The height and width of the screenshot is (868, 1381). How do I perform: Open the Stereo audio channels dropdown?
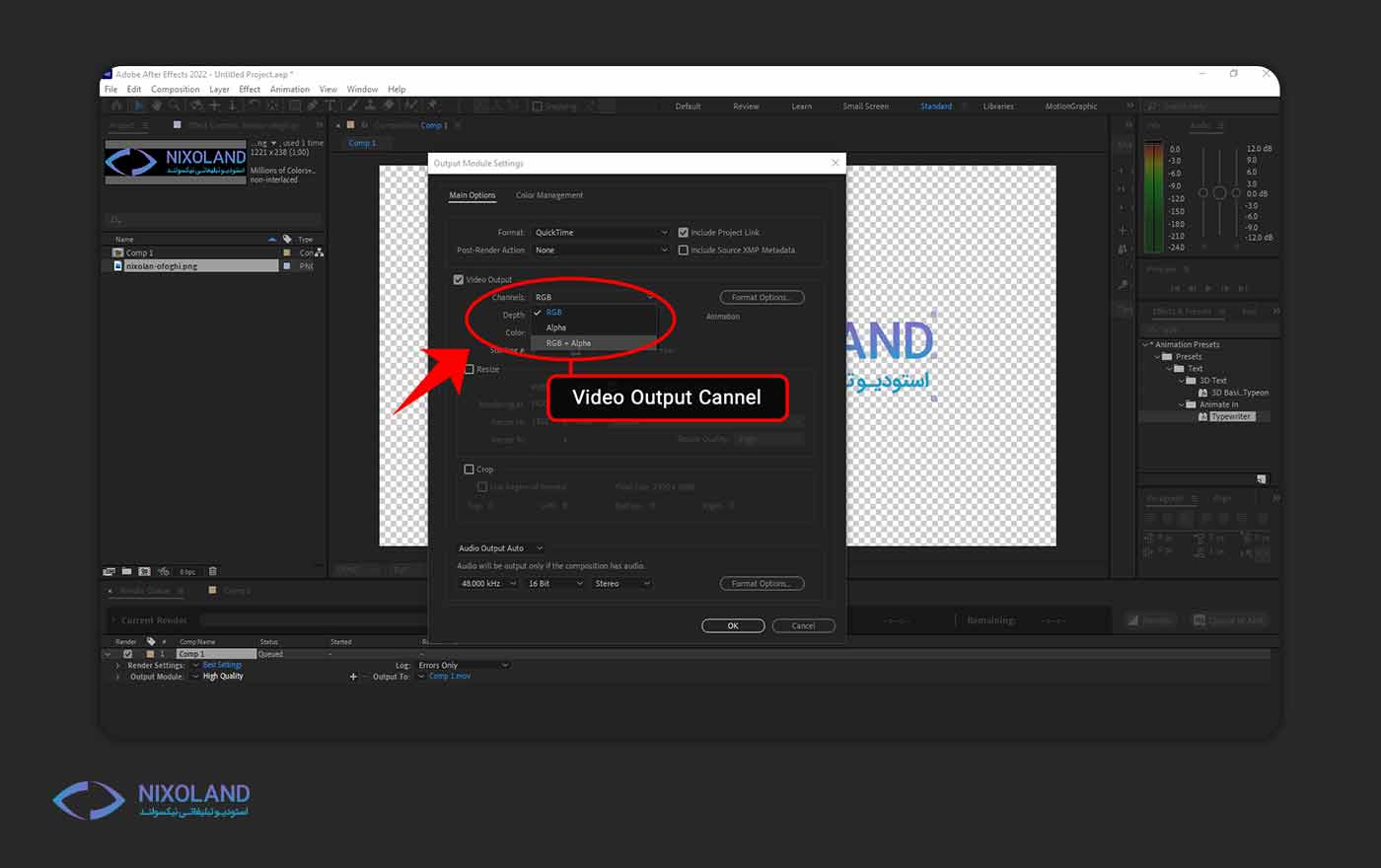coord(622,584)
